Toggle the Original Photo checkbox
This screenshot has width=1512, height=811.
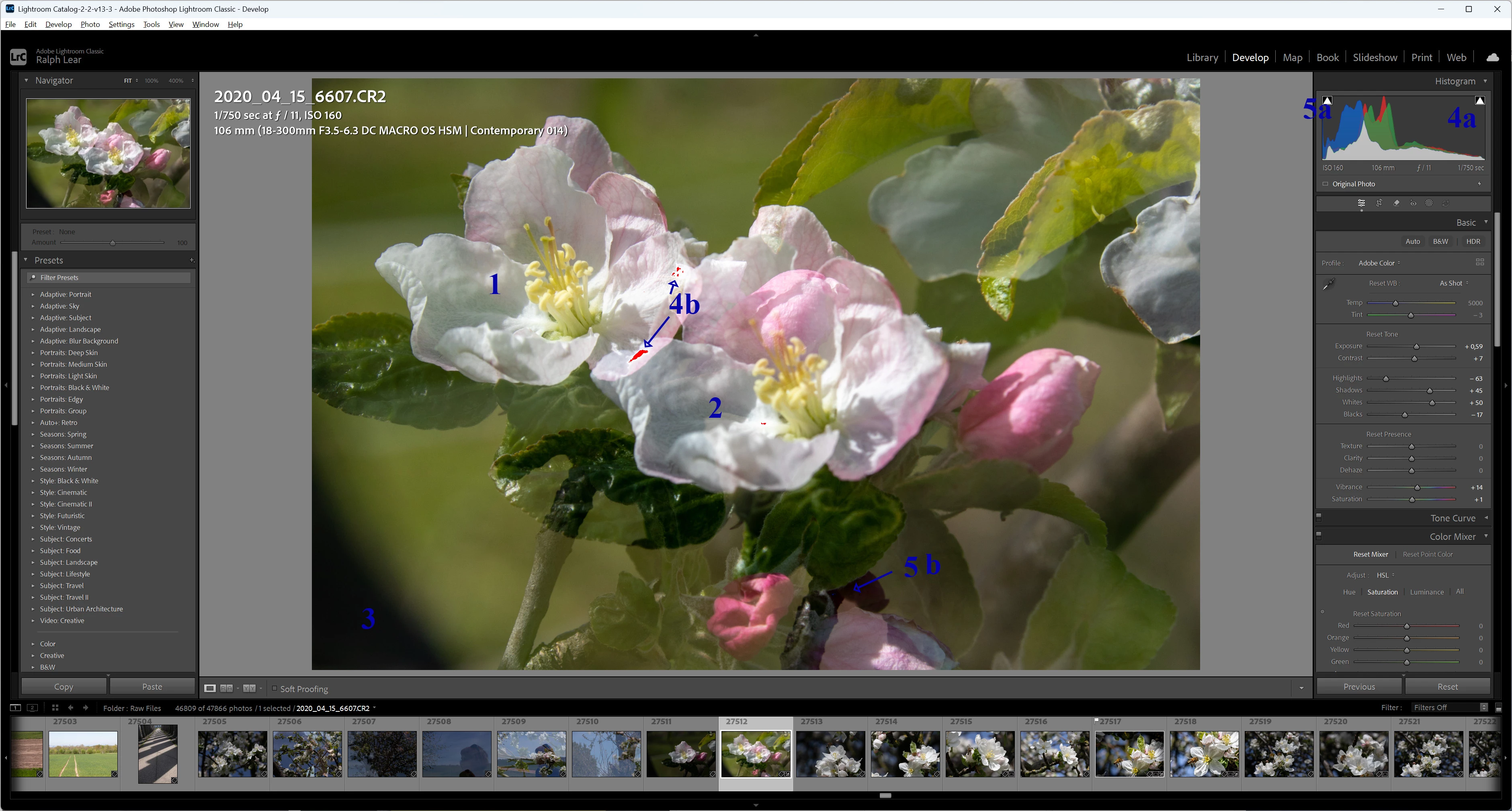click(1326, 184)
